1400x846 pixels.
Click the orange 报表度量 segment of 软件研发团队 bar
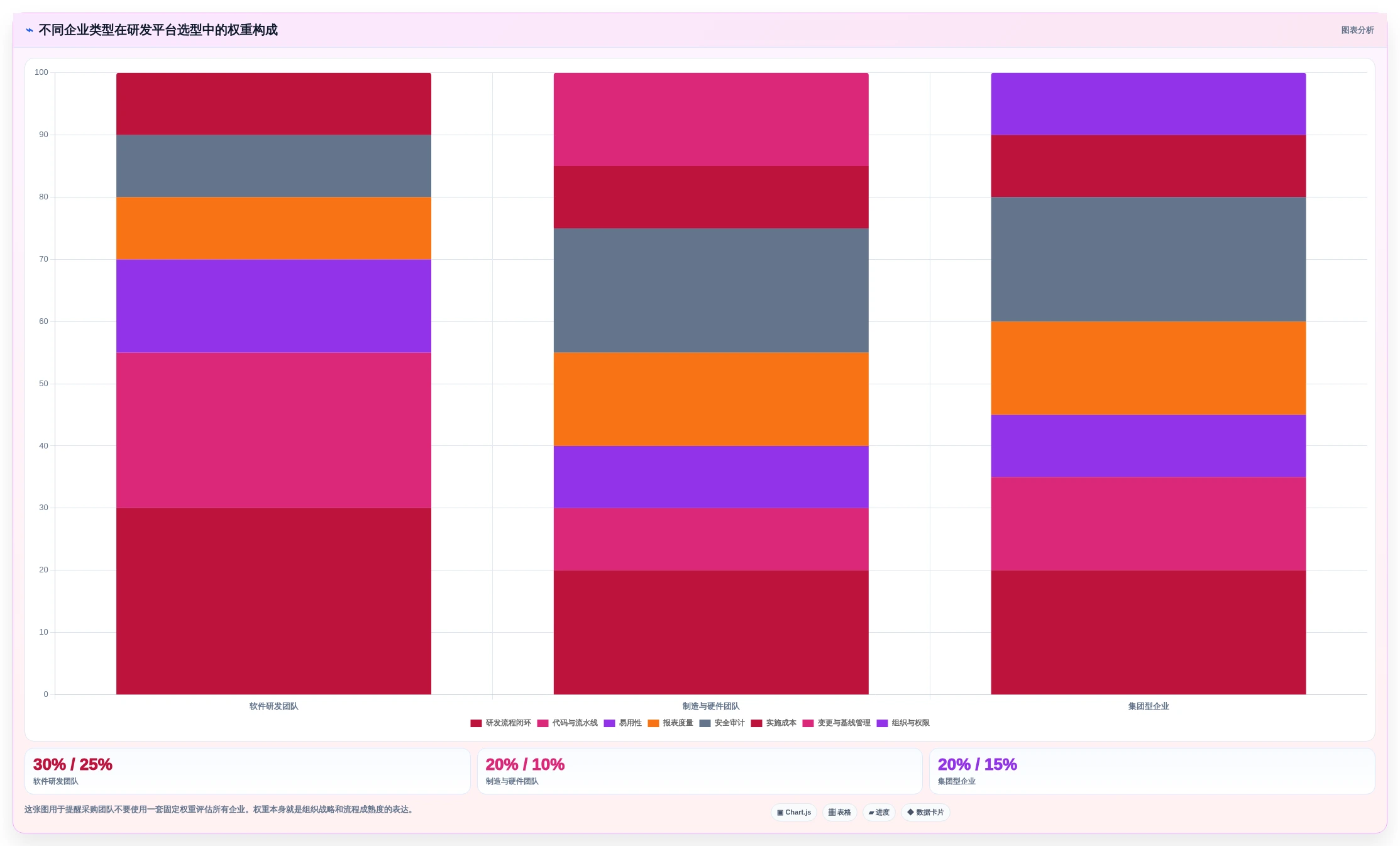273,228
